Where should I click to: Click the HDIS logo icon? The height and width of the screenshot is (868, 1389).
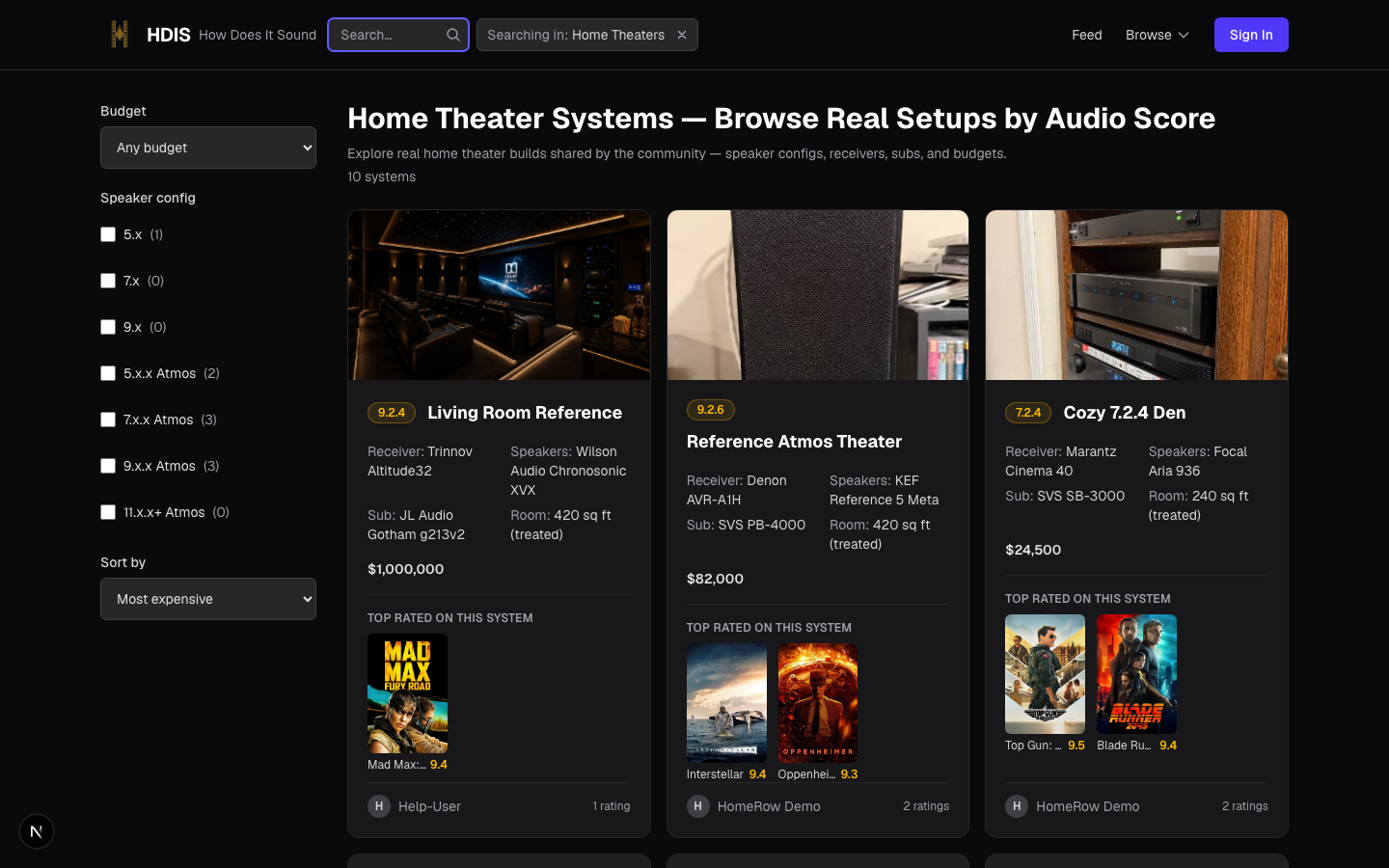[120, 35]
